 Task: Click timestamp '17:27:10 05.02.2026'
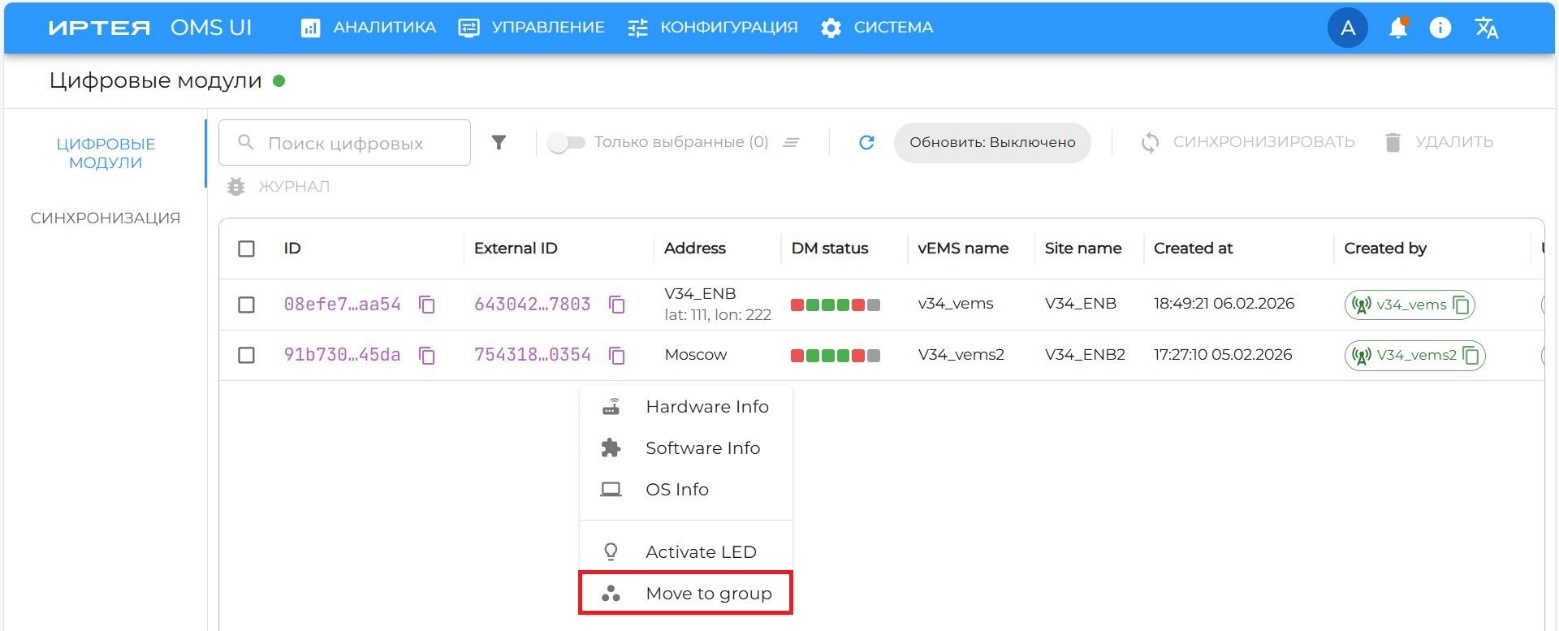(1223, 355)
